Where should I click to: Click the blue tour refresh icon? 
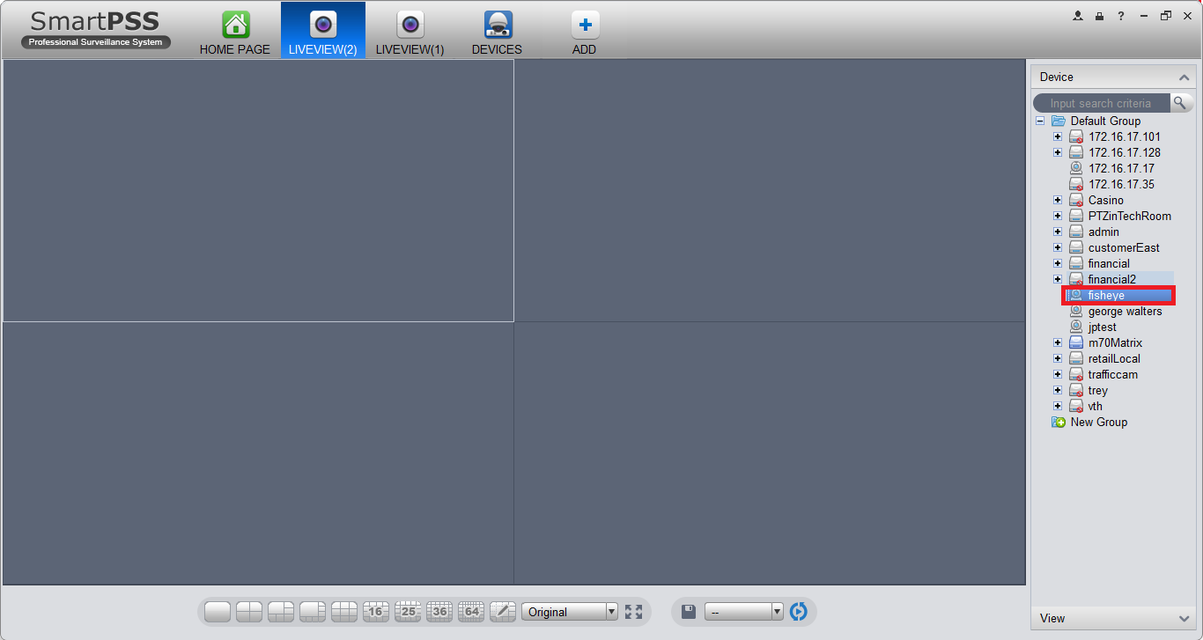(798, 611)
